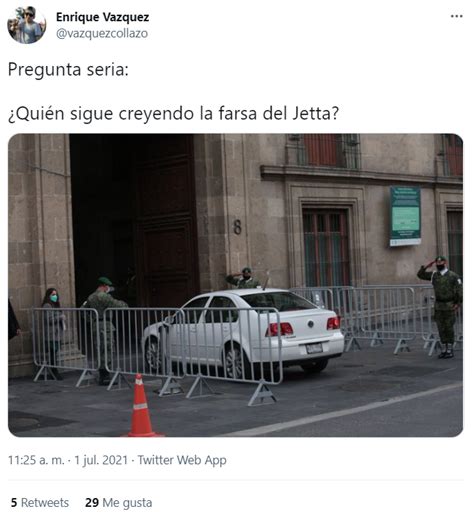Click the 1 jul. 2021 date
This screenshot has width=474, height=512.
(x=101, y=460)
